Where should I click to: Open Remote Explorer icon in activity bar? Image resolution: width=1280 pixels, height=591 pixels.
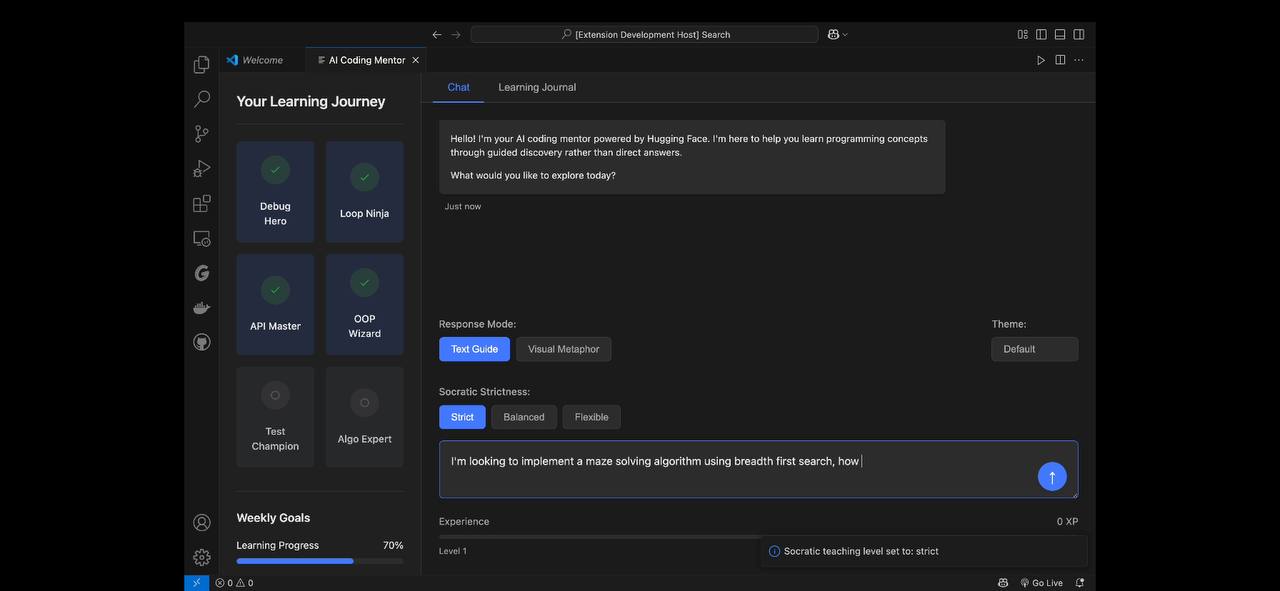pos(202,238)
